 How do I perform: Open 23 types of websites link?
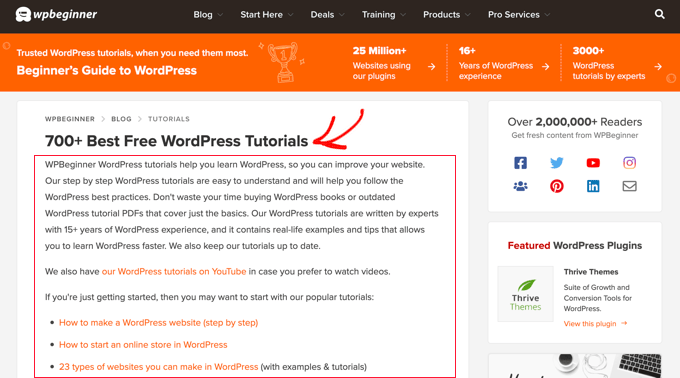[158, 367]
